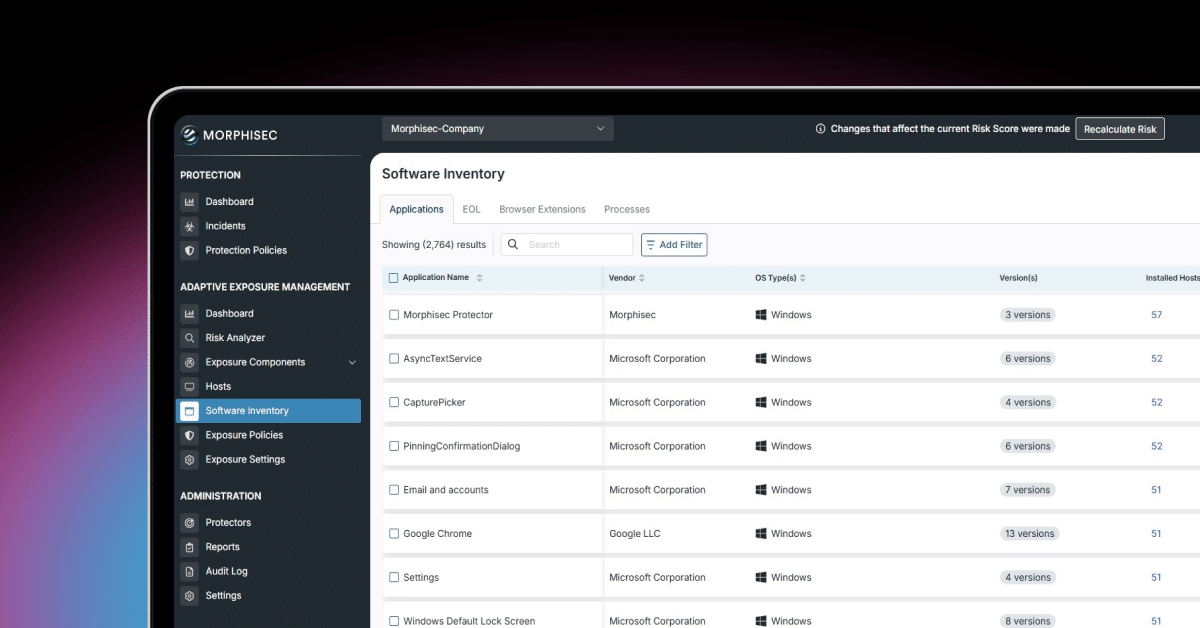Toggle the select-all checkbox in table header
Image resolution: width=1200 pixels, height=628 pixels.
click(394, 278)
